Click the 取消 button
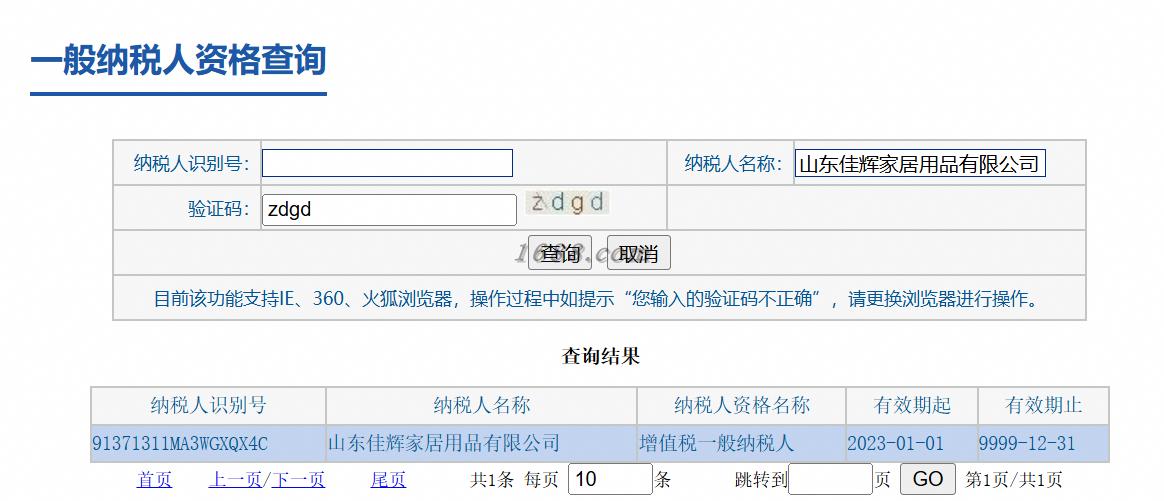The image size is (1164, 501). (x=638, y=253)
